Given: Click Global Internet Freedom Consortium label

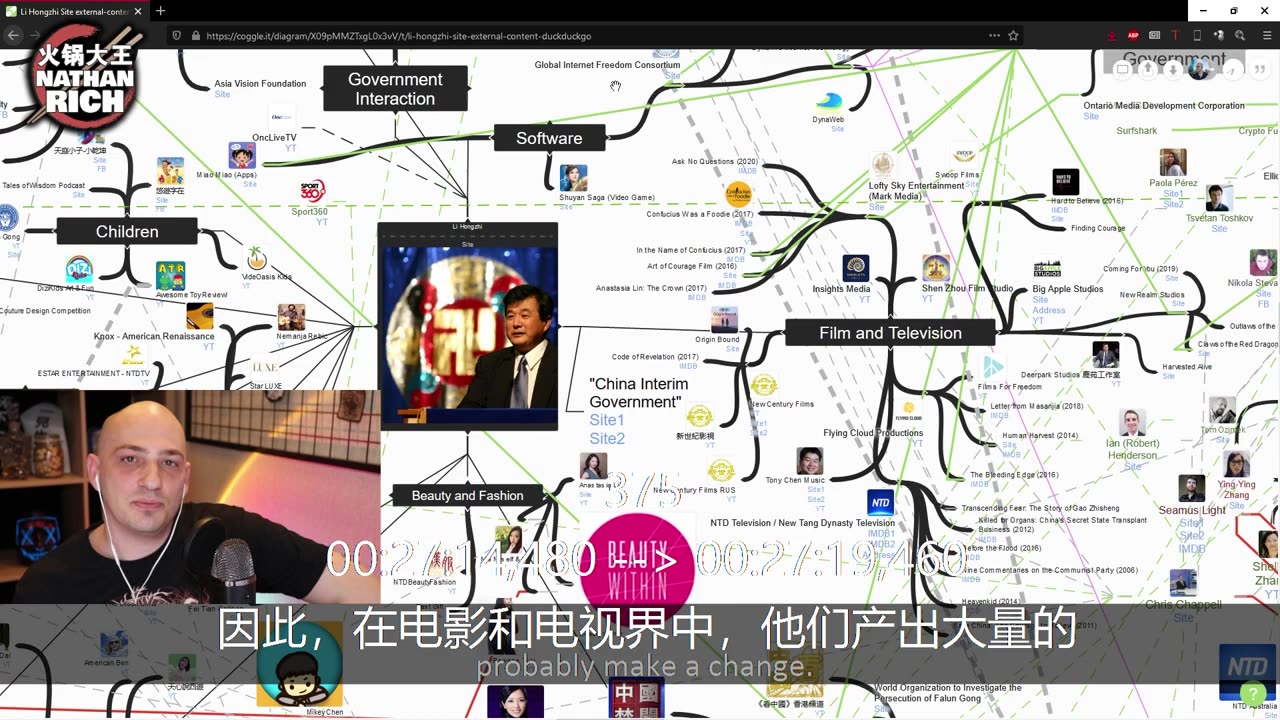Looking at the screenshot, I should 607,65.
